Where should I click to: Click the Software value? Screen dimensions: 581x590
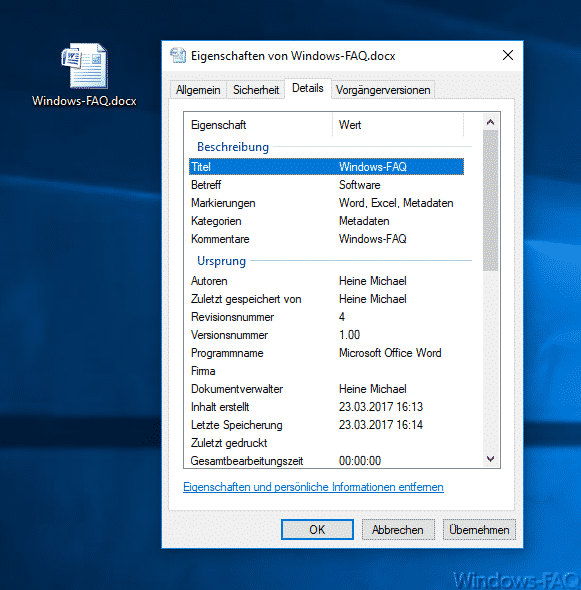(x=359, y=185)
